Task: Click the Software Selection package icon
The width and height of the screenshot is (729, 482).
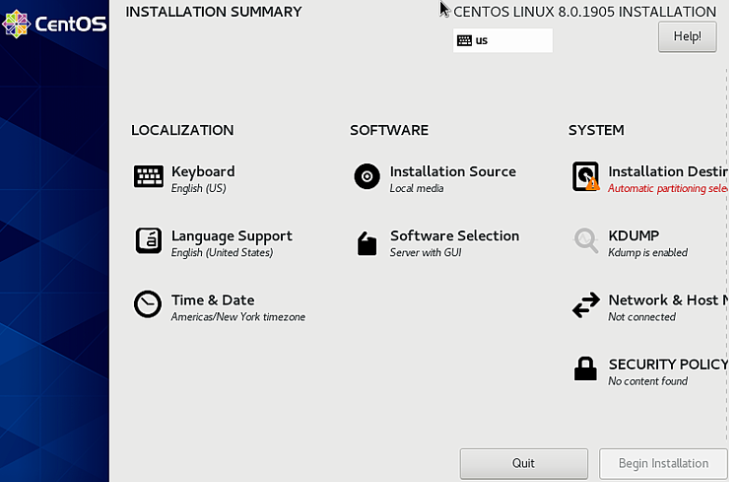Action: click(367, 243)
